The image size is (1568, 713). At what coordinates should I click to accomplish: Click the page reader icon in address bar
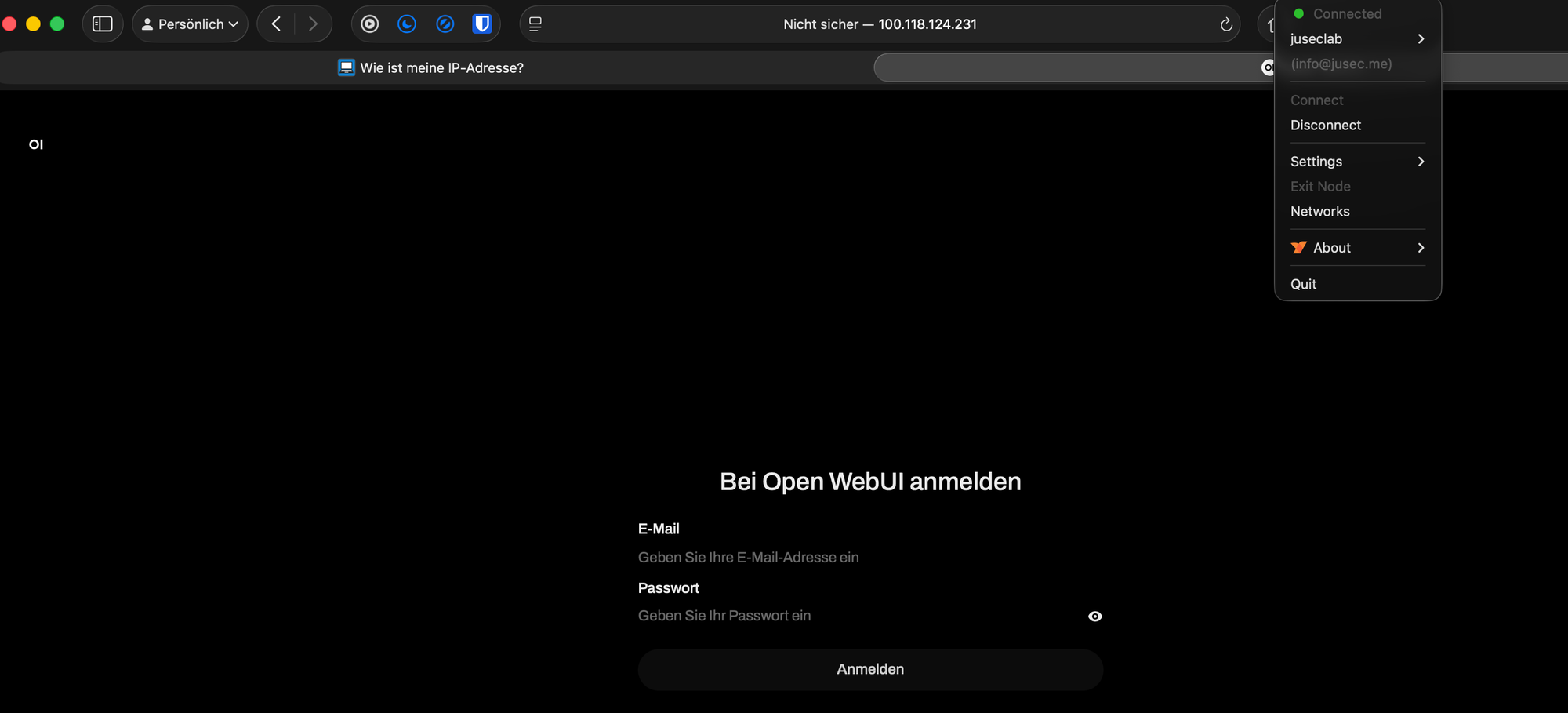point(535,24)
